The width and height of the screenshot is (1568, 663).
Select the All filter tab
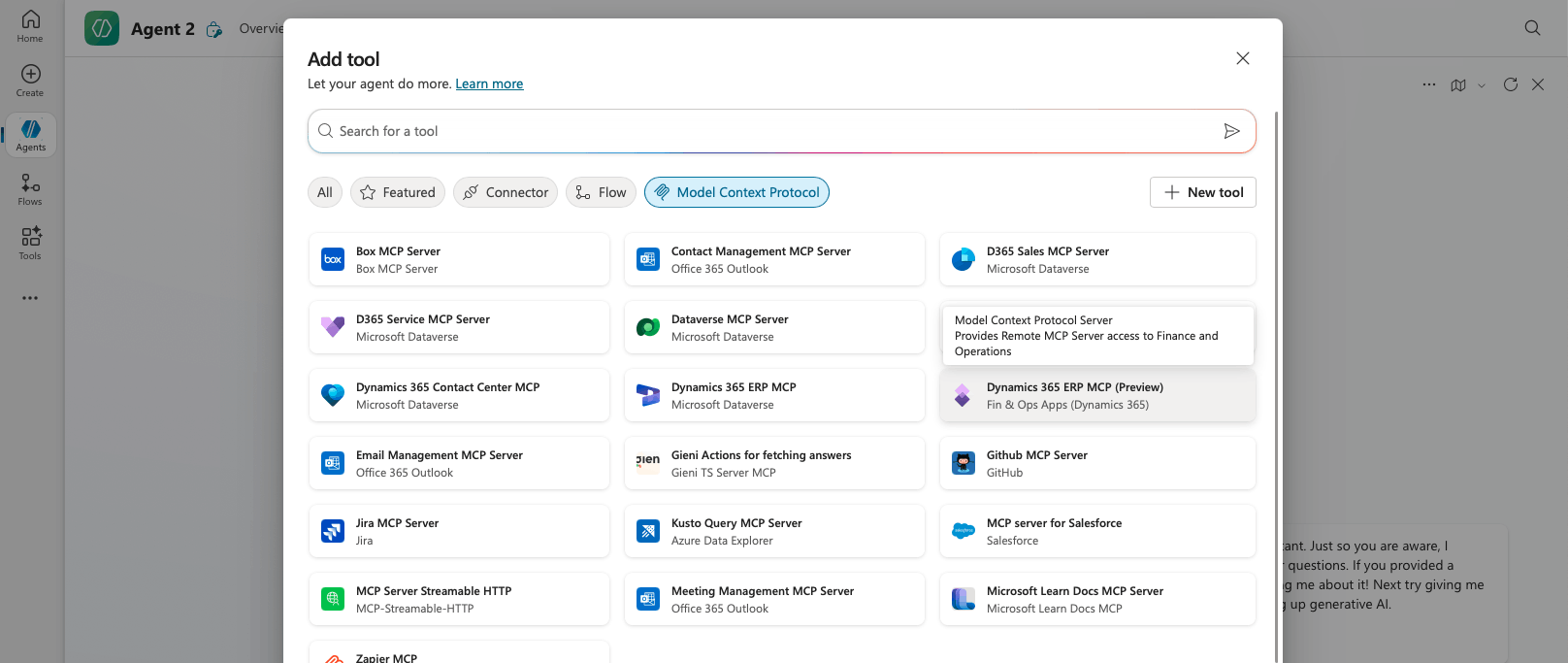pos(324,192)
